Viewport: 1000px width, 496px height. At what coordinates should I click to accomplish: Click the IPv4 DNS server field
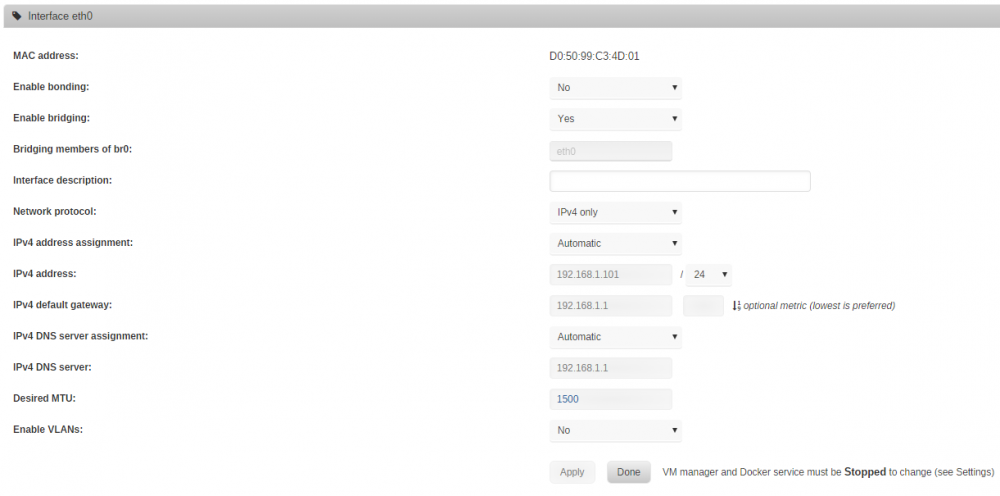(611, 368)
